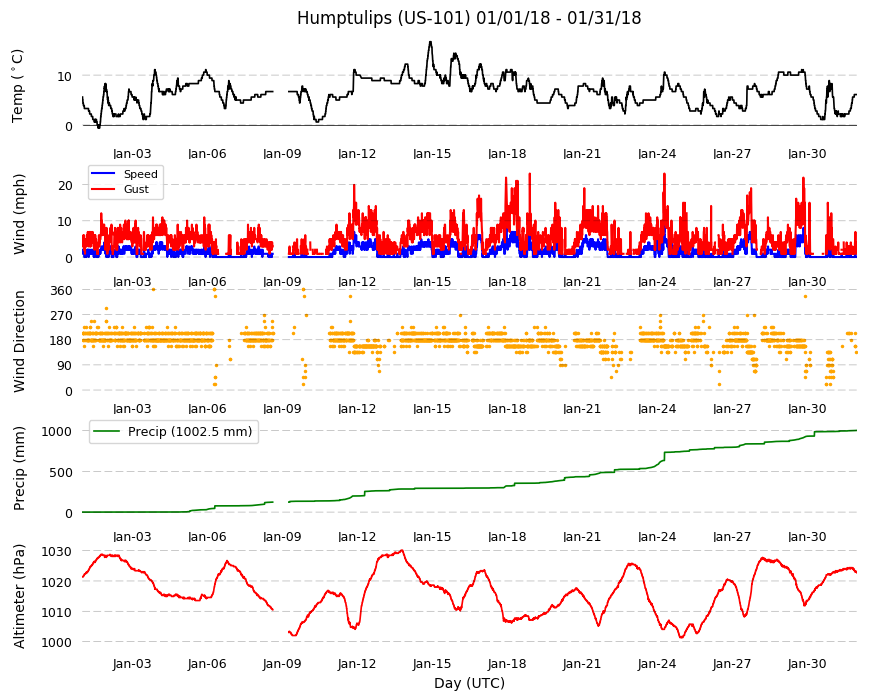Click the red Gust legend line
The image size is (870, 700).
point(103,189)
